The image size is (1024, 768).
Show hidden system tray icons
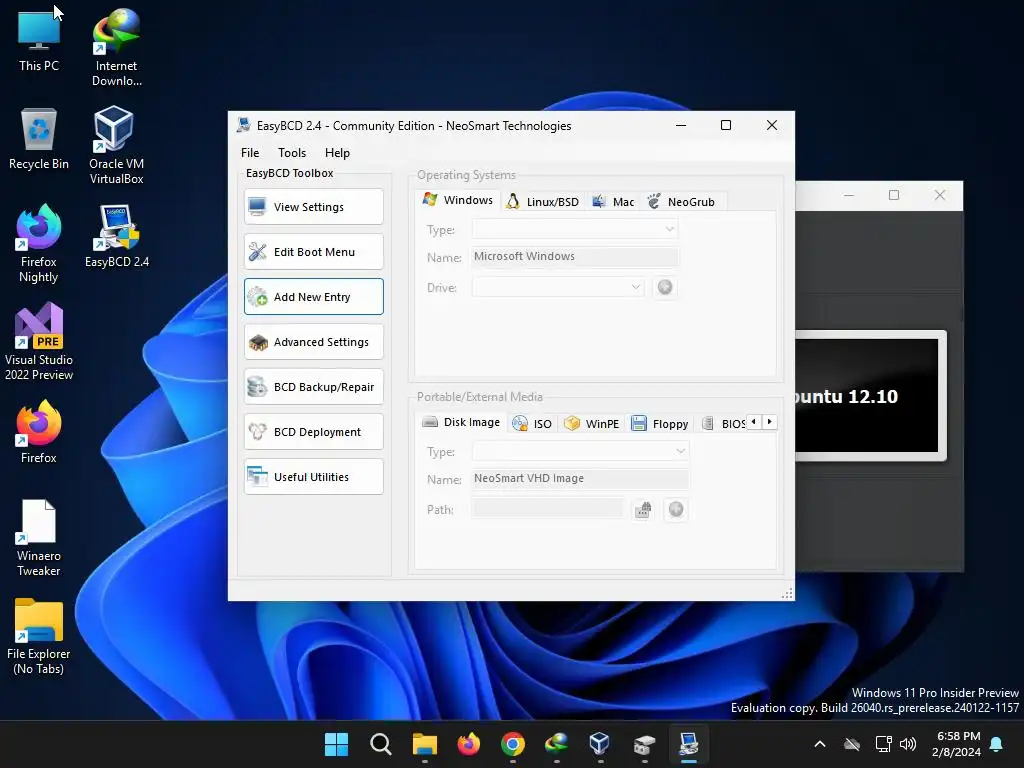point(820,744)
